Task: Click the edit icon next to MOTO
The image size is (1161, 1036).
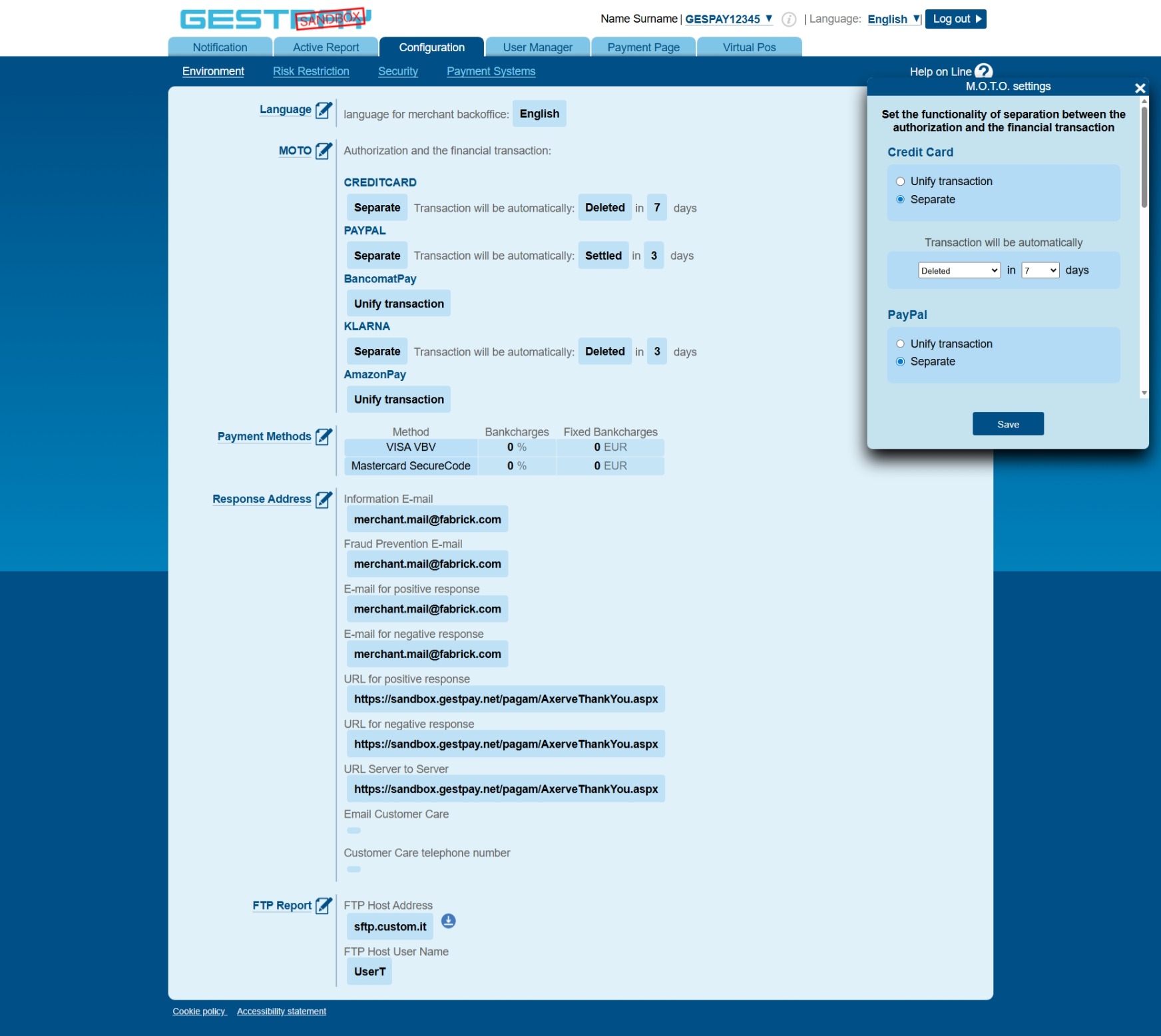Action: (x=324, y=151)
